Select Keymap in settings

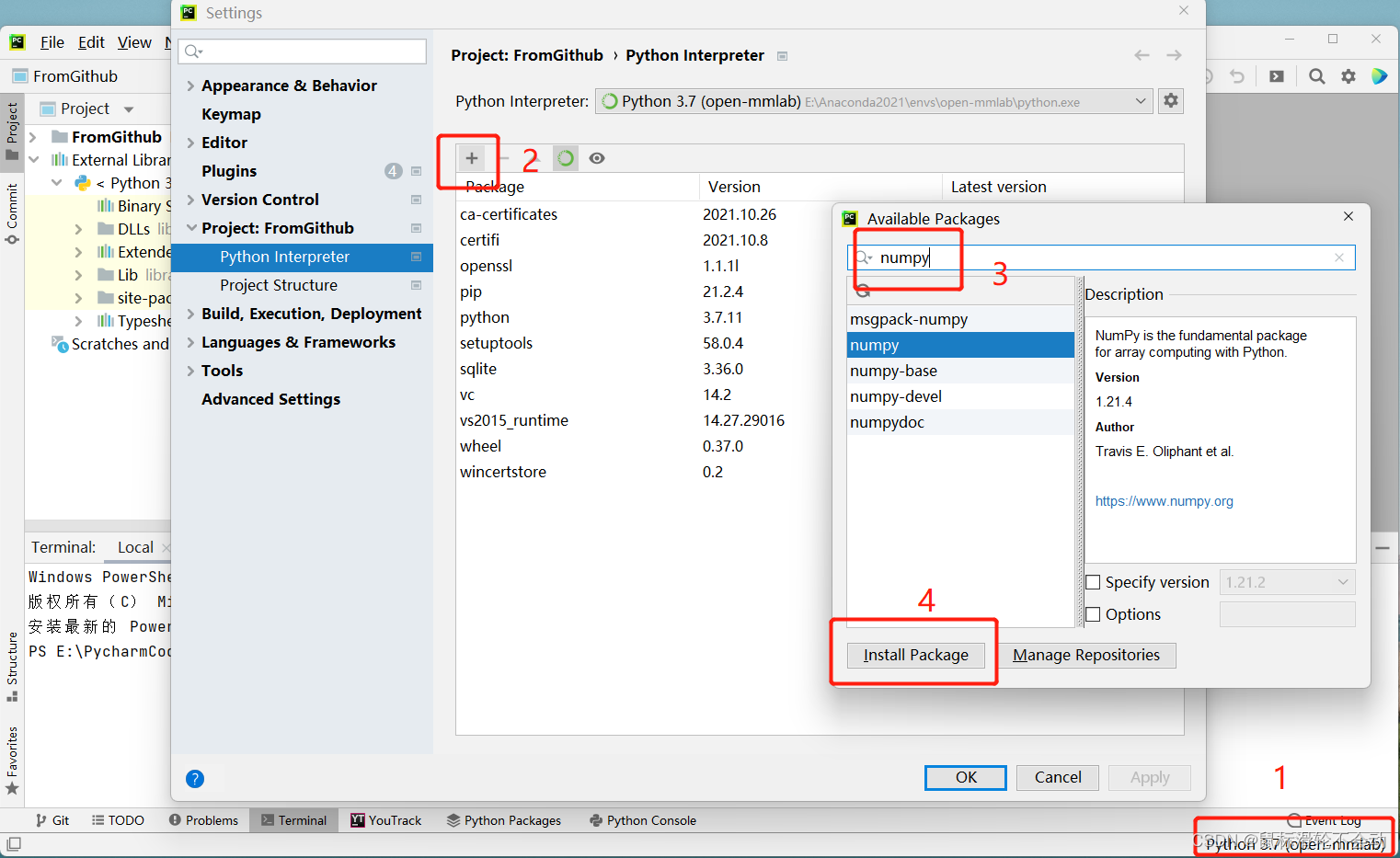point(231,114)
